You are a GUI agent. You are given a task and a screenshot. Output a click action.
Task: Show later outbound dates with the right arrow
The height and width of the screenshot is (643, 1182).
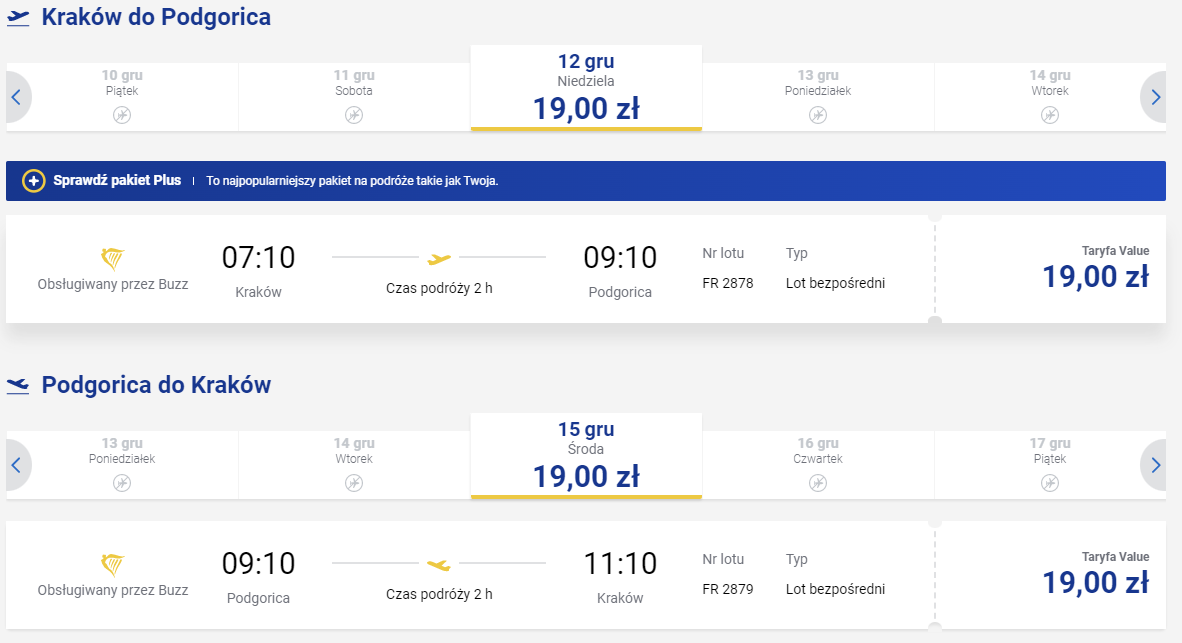point(1154,97)
